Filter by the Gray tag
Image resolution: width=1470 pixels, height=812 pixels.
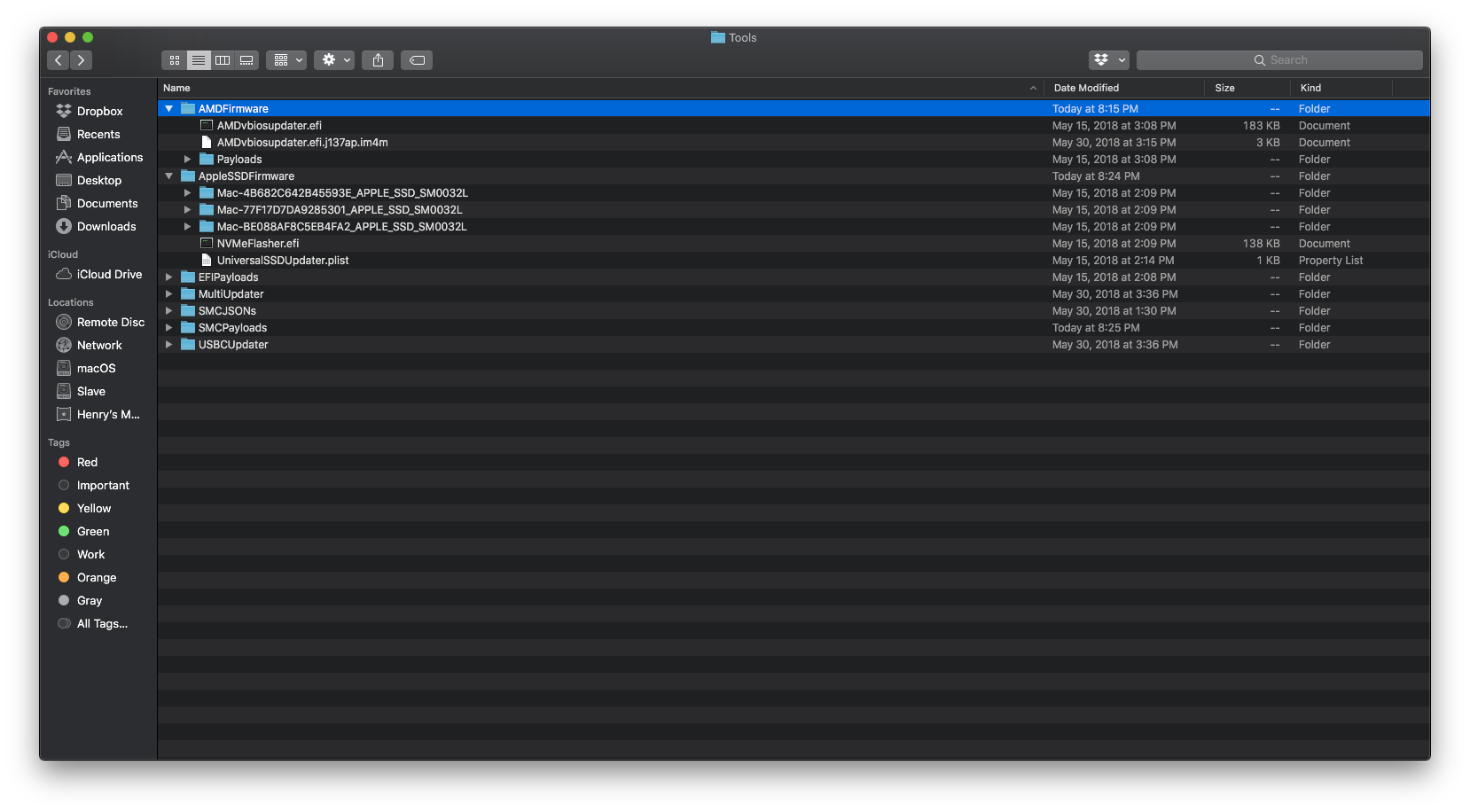click(x=90, y=601)
